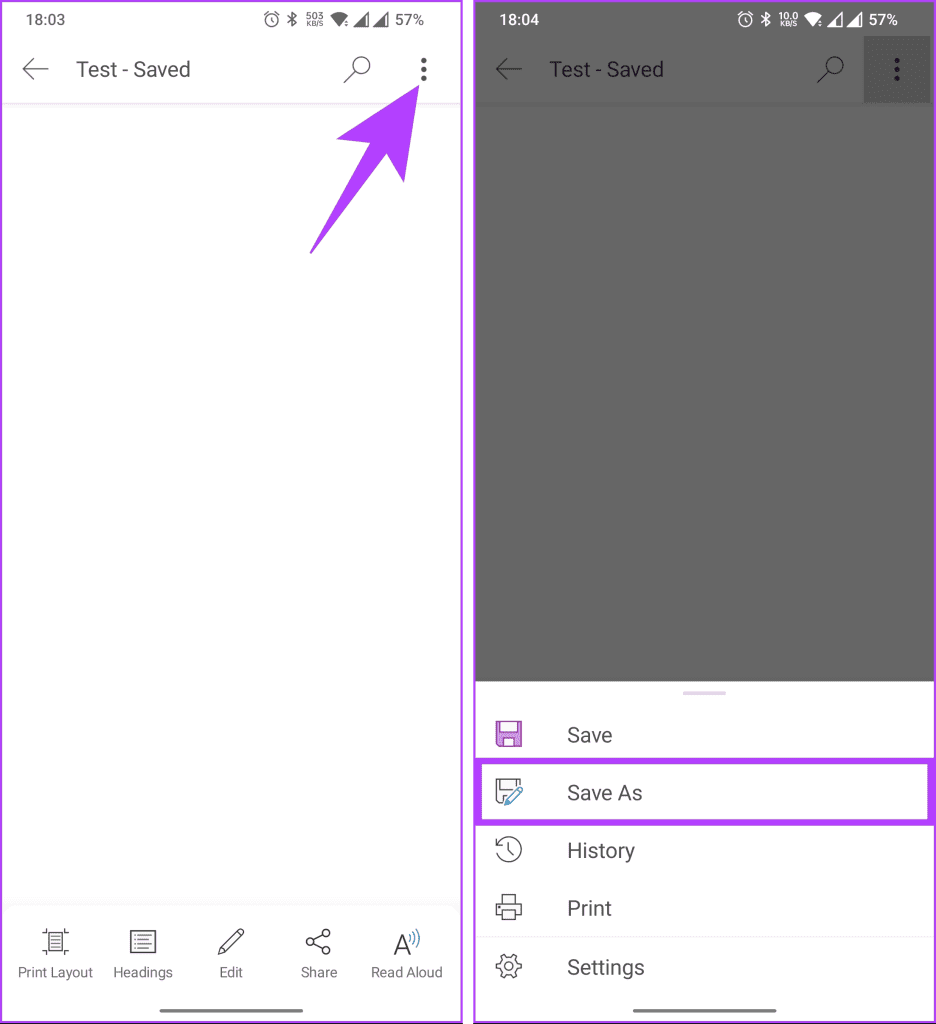The width and height of the screenshot is (936, 1024).
Task: Select Print from the menu
Action: [704, 908]
